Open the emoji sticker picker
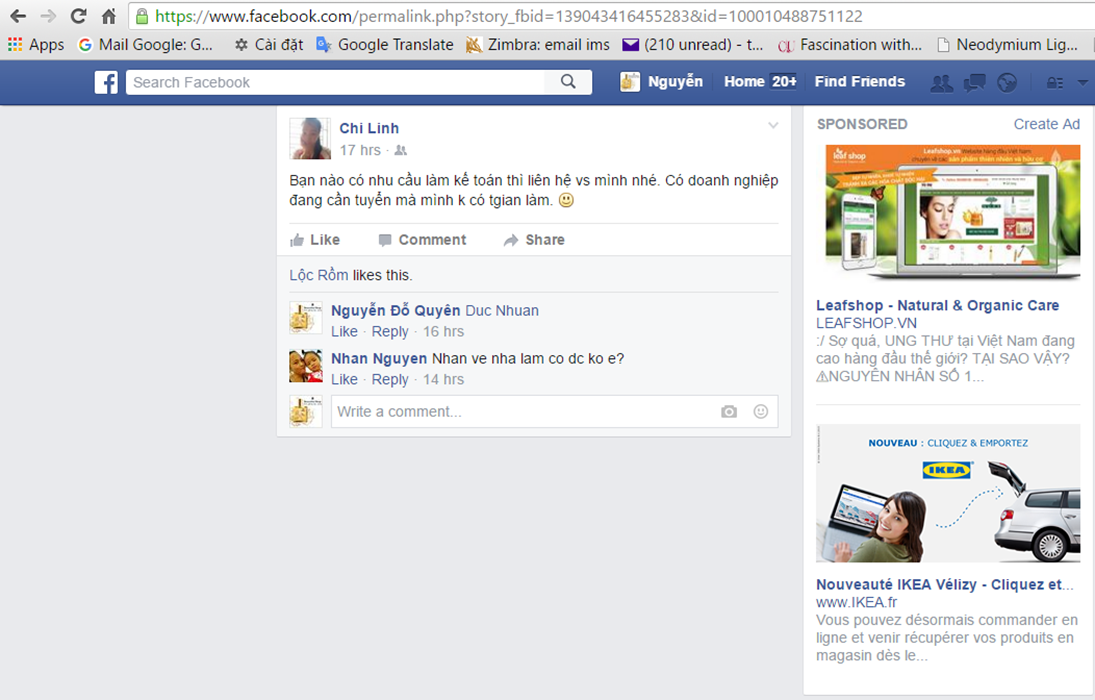The width and height of the screenshot is (1095, 700). pyautogui.click(x=761, y=411)
